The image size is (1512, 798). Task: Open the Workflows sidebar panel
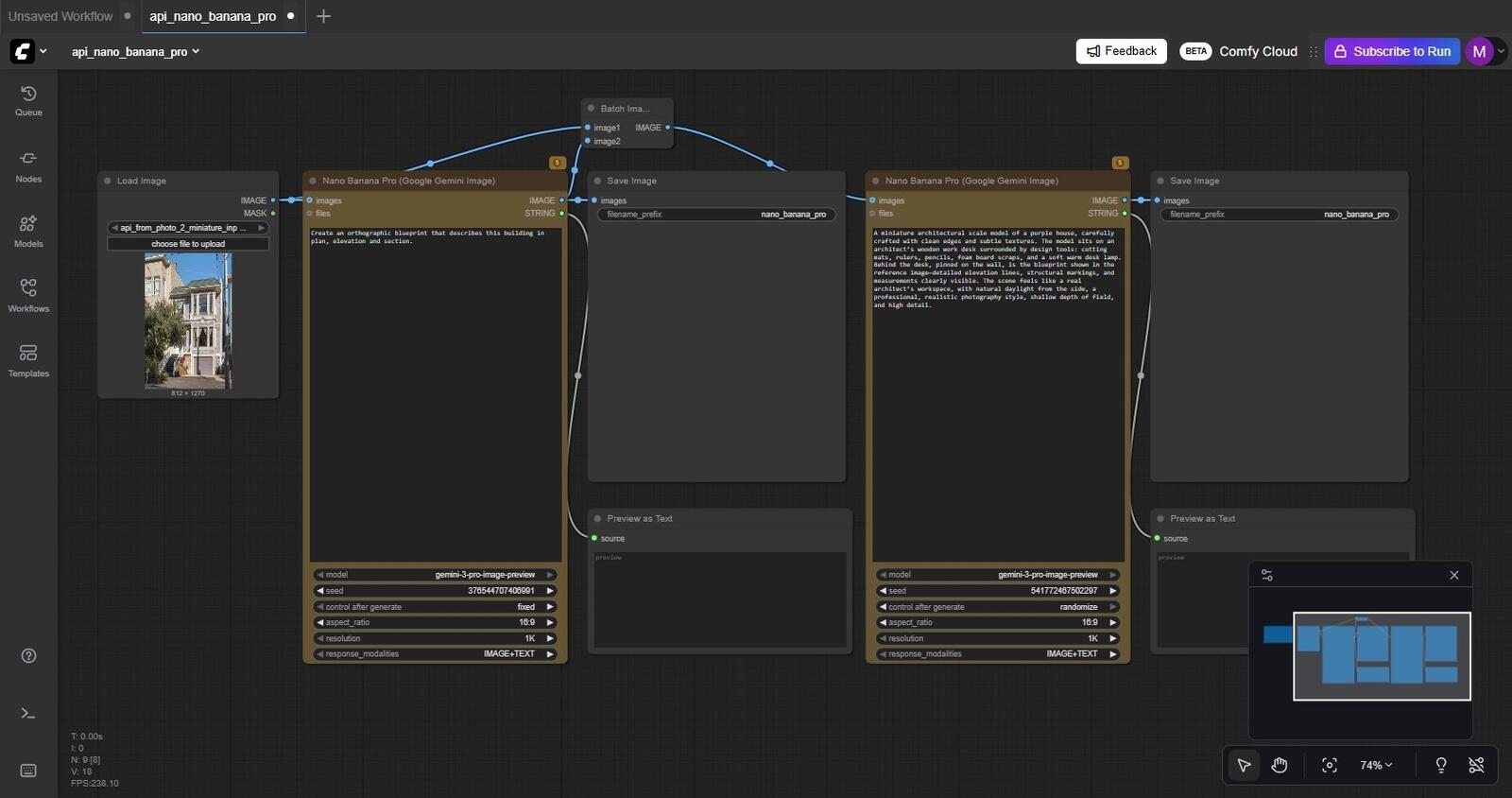(28, 295)
